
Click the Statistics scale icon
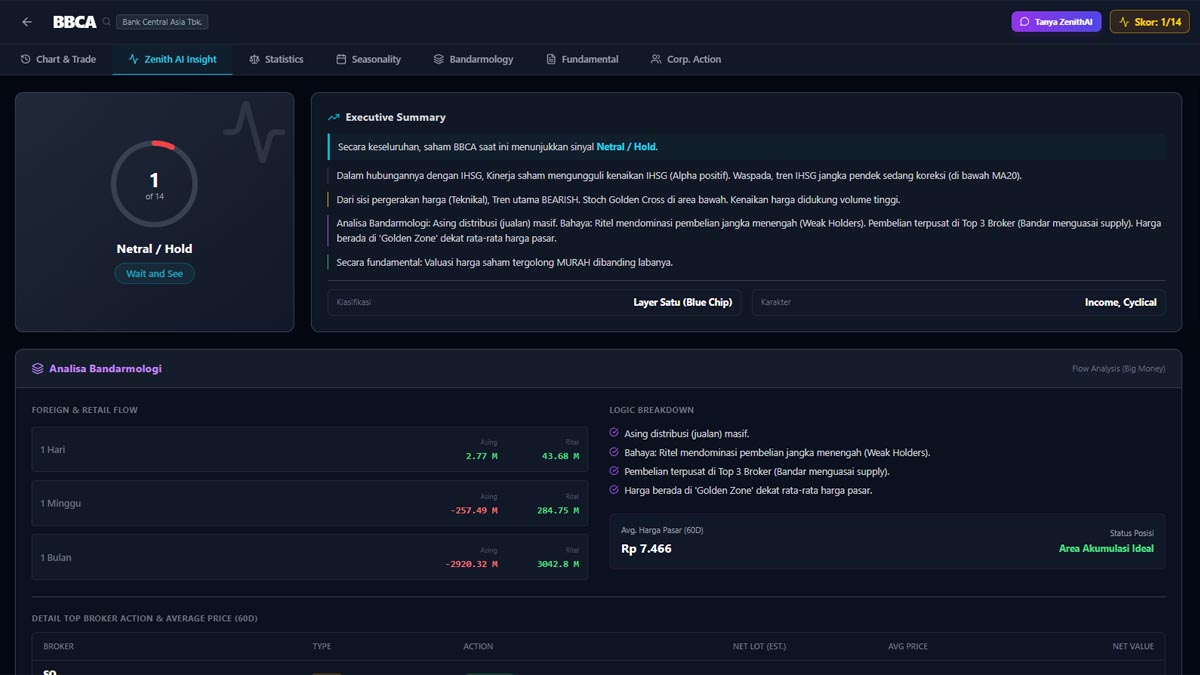coord(254,59)
